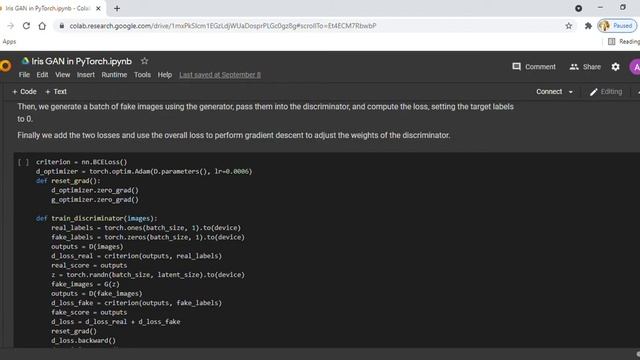Click the 'reset_grad()' call line
The image size is (640, 360).
pyautogui.click(x=74, y=331)
